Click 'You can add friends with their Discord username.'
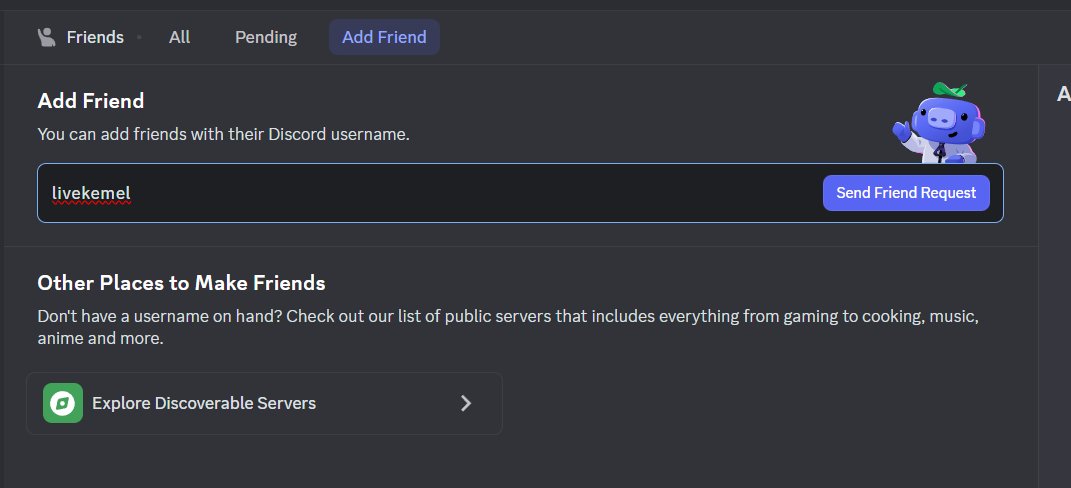The height and width of the screenshot is (488, 1071). point(223,134)
